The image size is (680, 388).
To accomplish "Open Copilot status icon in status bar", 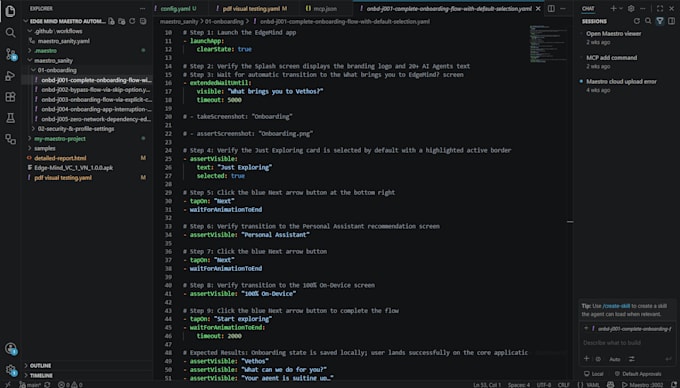I will (610, 385).
